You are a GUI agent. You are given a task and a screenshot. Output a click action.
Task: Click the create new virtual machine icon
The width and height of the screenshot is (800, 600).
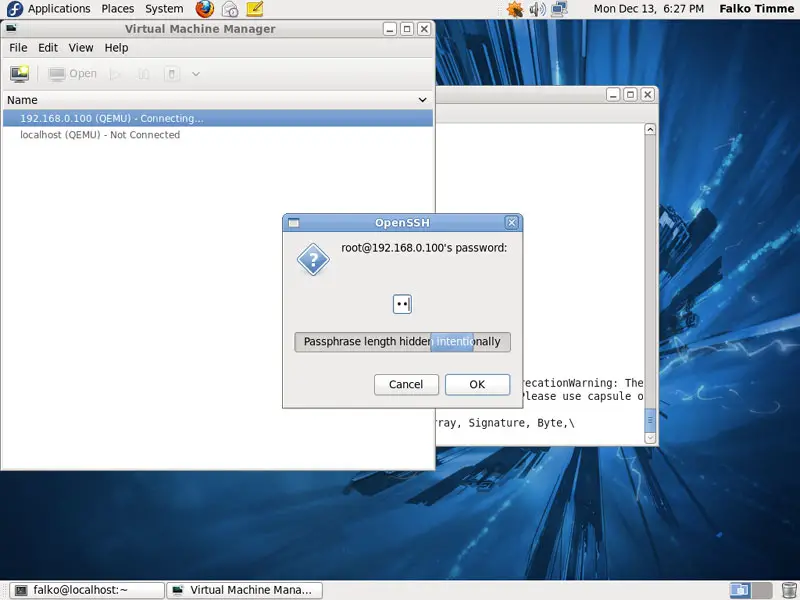(19, 74)
